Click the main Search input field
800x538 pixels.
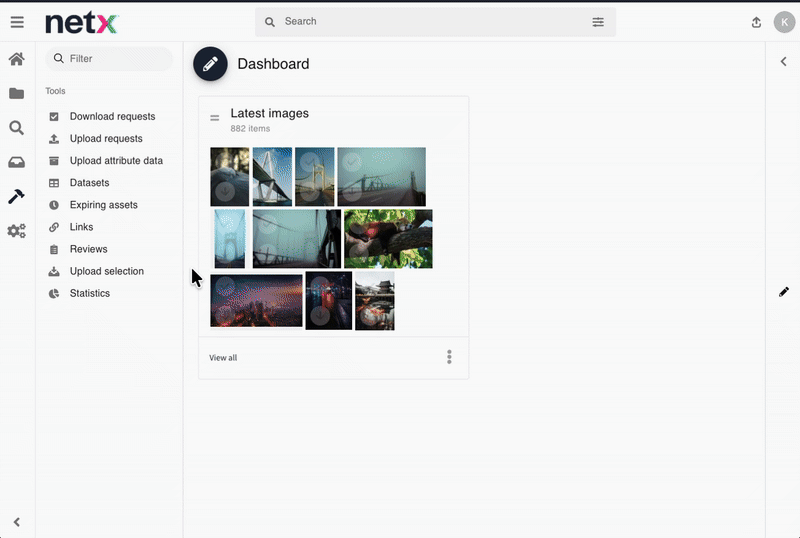(430, 22)
